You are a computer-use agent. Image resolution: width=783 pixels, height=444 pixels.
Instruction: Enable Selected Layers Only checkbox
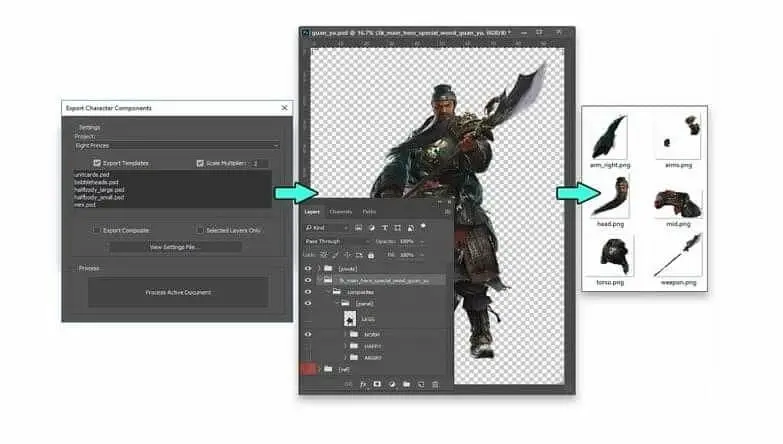click(x=200, y=230)
